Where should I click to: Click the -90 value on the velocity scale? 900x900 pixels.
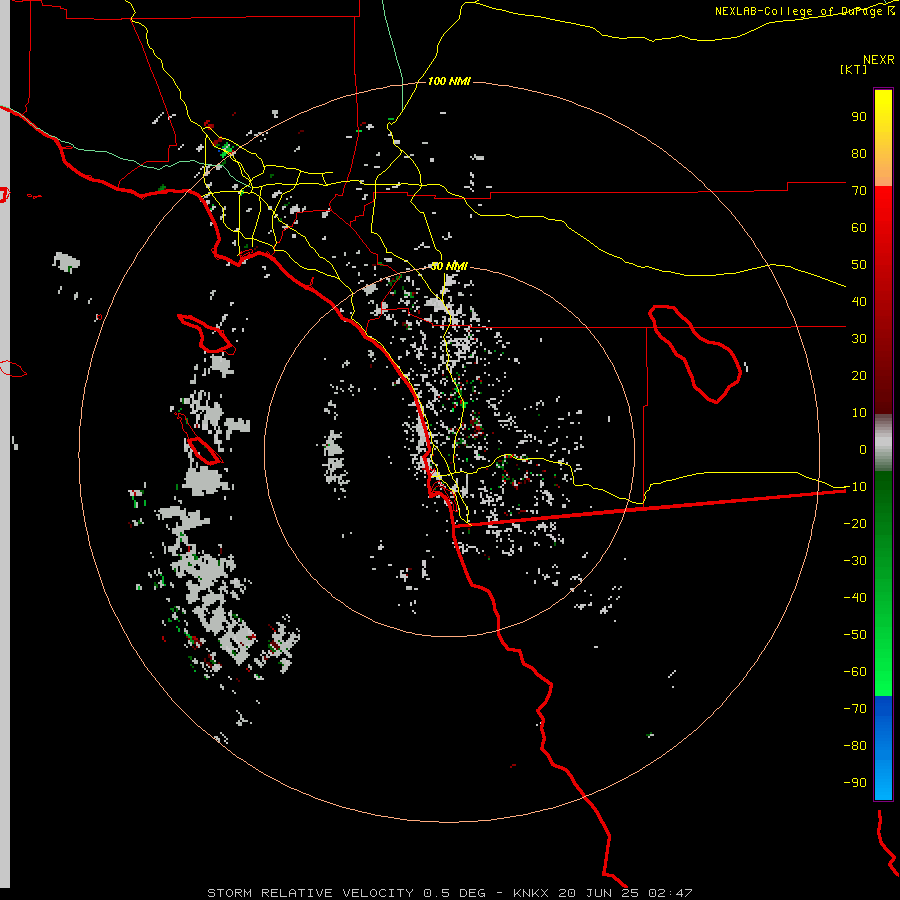pyautogui.click(x=855, y=783)
